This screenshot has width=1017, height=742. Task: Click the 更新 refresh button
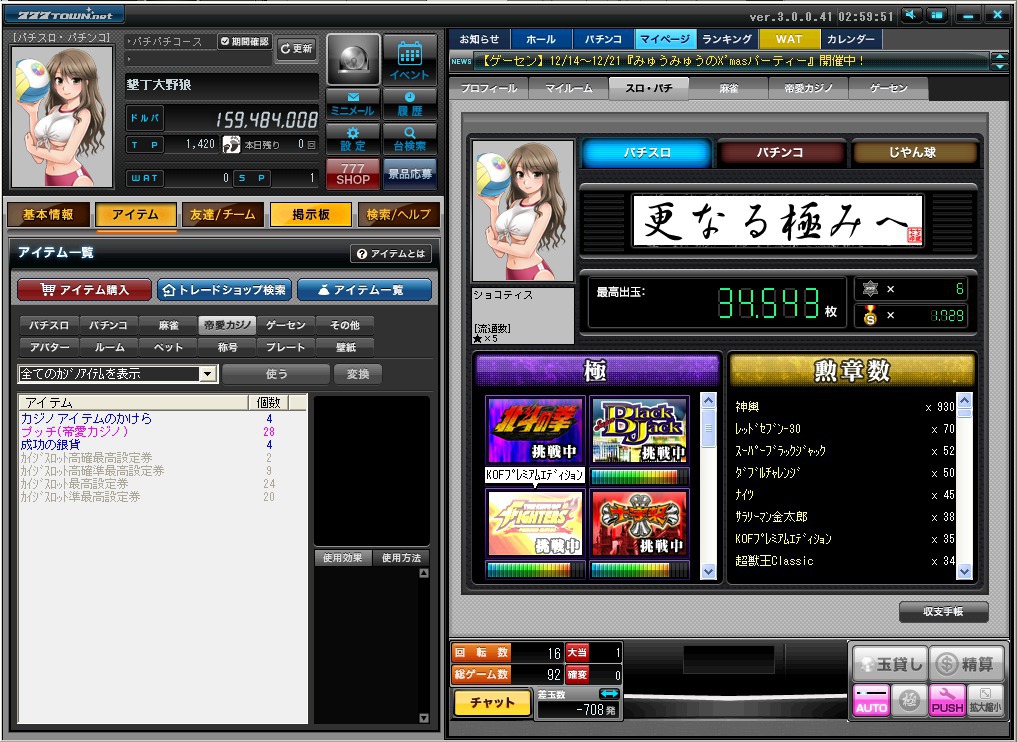click(296, 49)
